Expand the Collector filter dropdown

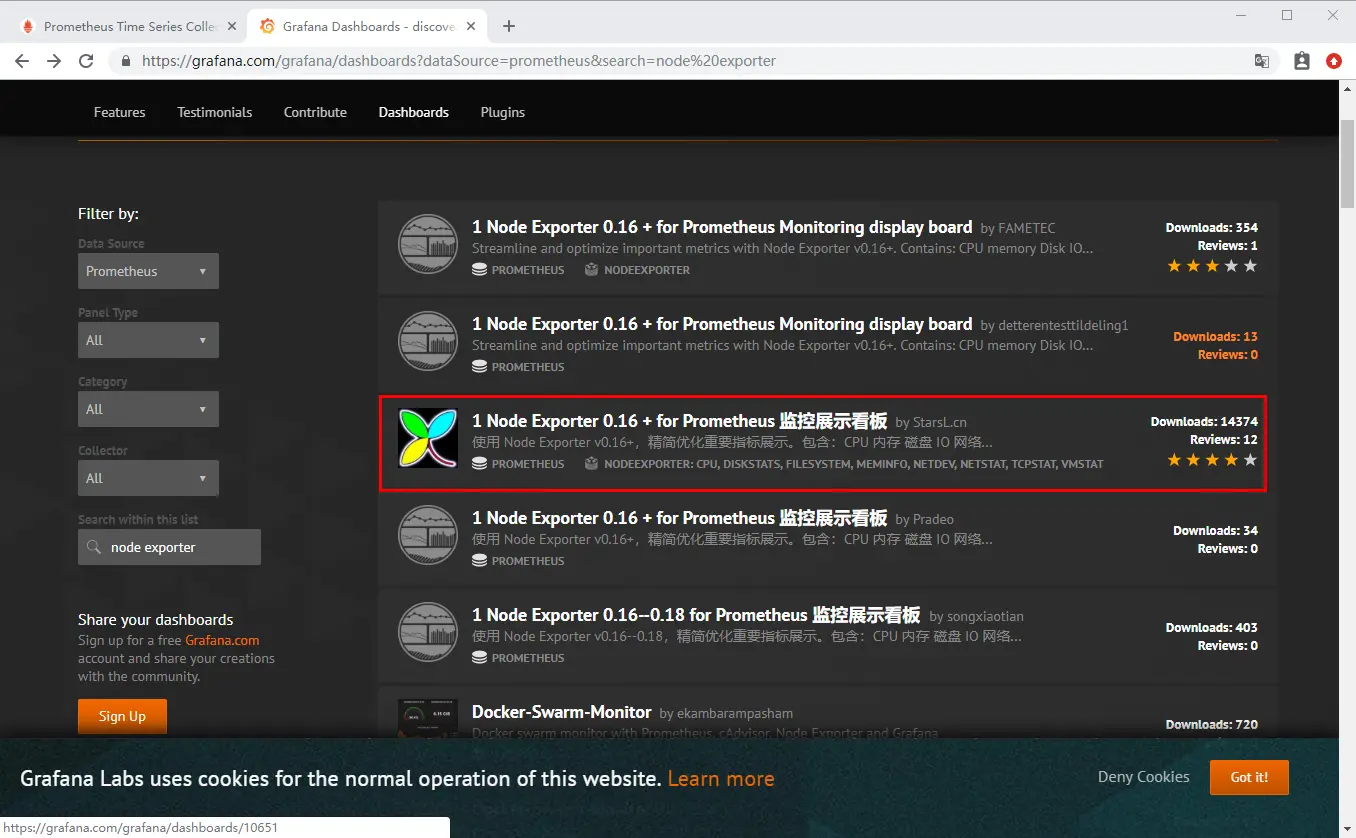click(148, 478)
